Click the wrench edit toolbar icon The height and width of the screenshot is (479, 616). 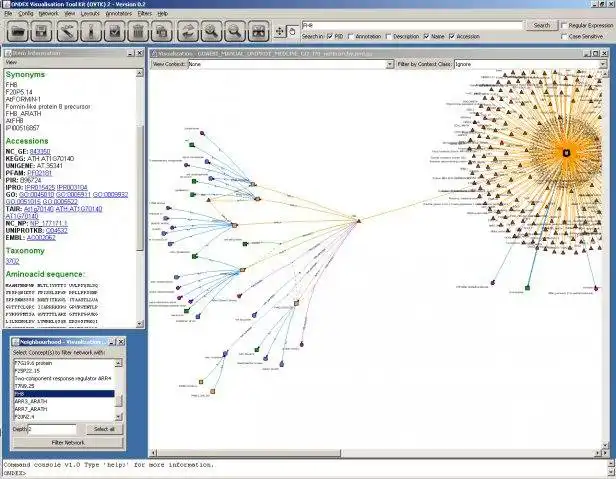coord(67,31)
